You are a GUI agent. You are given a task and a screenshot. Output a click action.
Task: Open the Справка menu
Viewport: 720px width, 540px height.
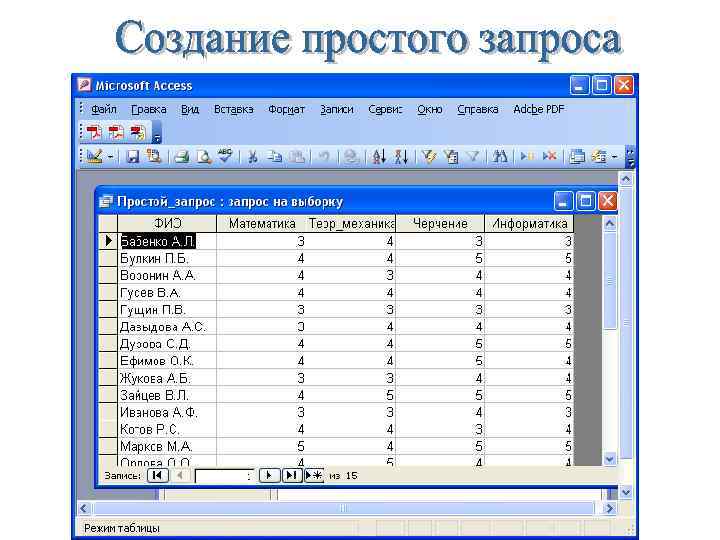(478, 109)
